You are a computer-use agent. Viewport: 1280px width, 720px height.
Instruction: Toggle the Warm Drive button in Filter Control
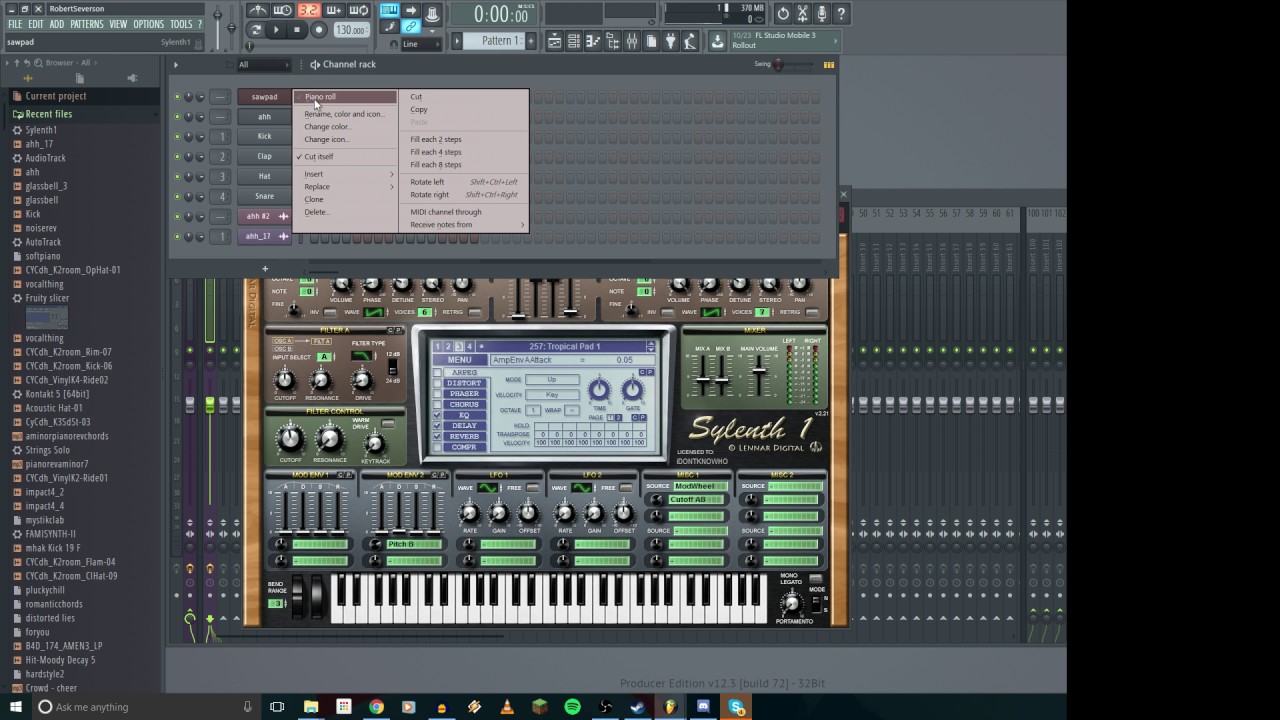[387, 424]
